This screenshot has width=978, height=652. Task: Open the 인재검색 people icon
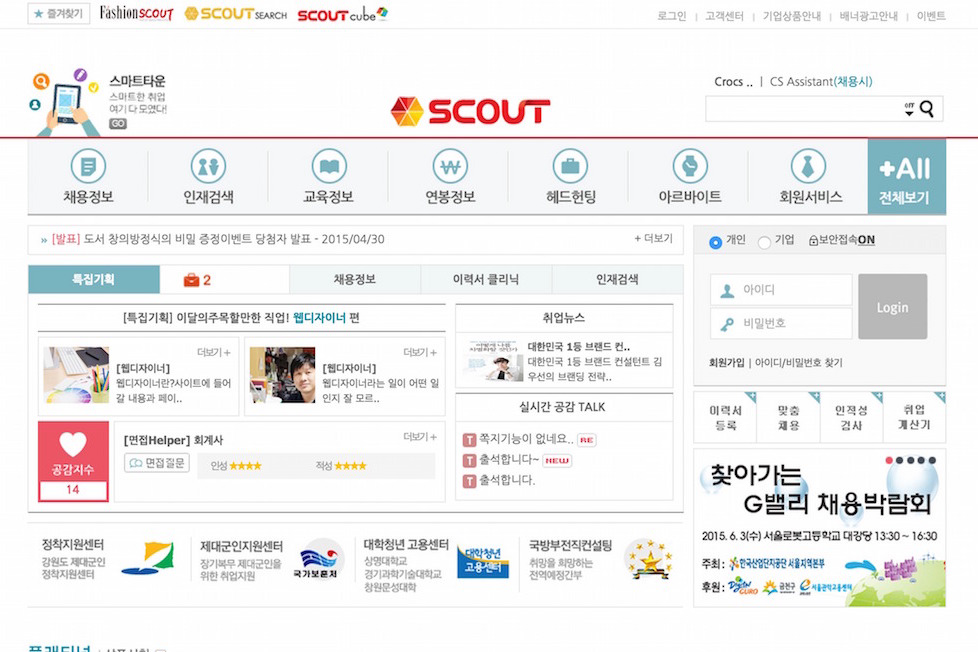pos(208,166)
